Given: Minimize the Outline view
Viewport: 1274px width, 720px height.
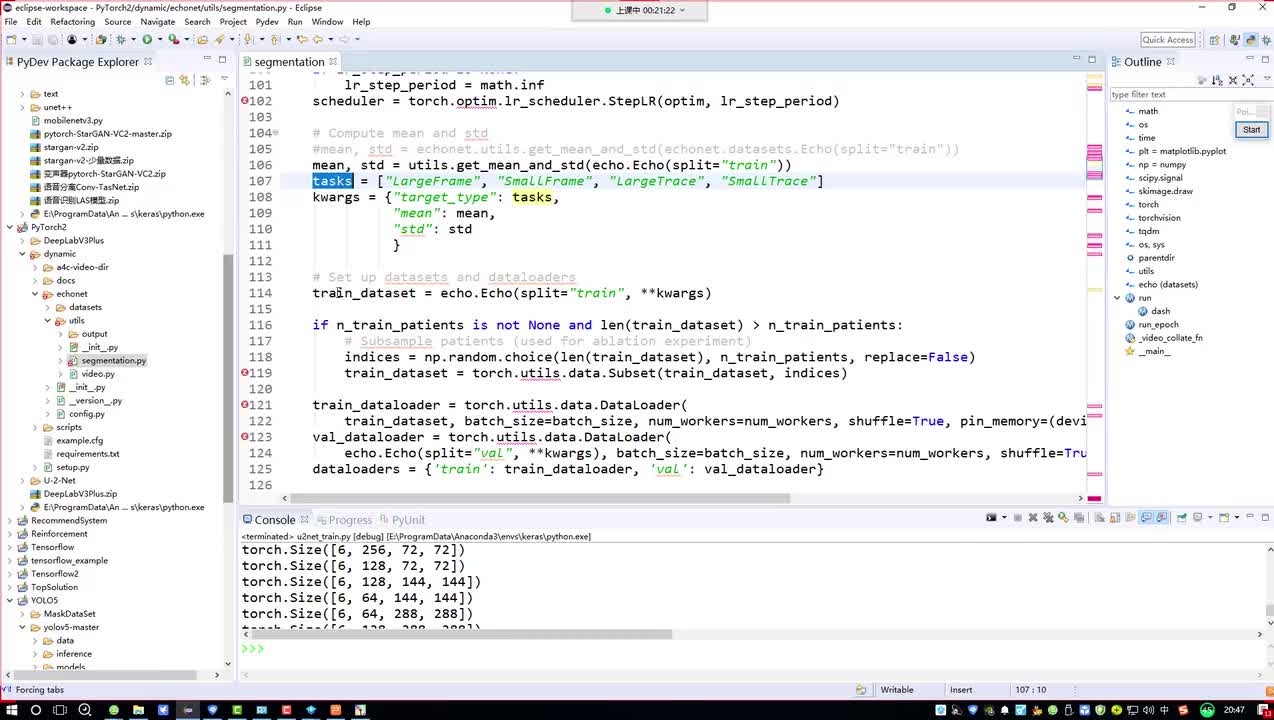Looking at the screenshot, I should [x=1250, y=59].
